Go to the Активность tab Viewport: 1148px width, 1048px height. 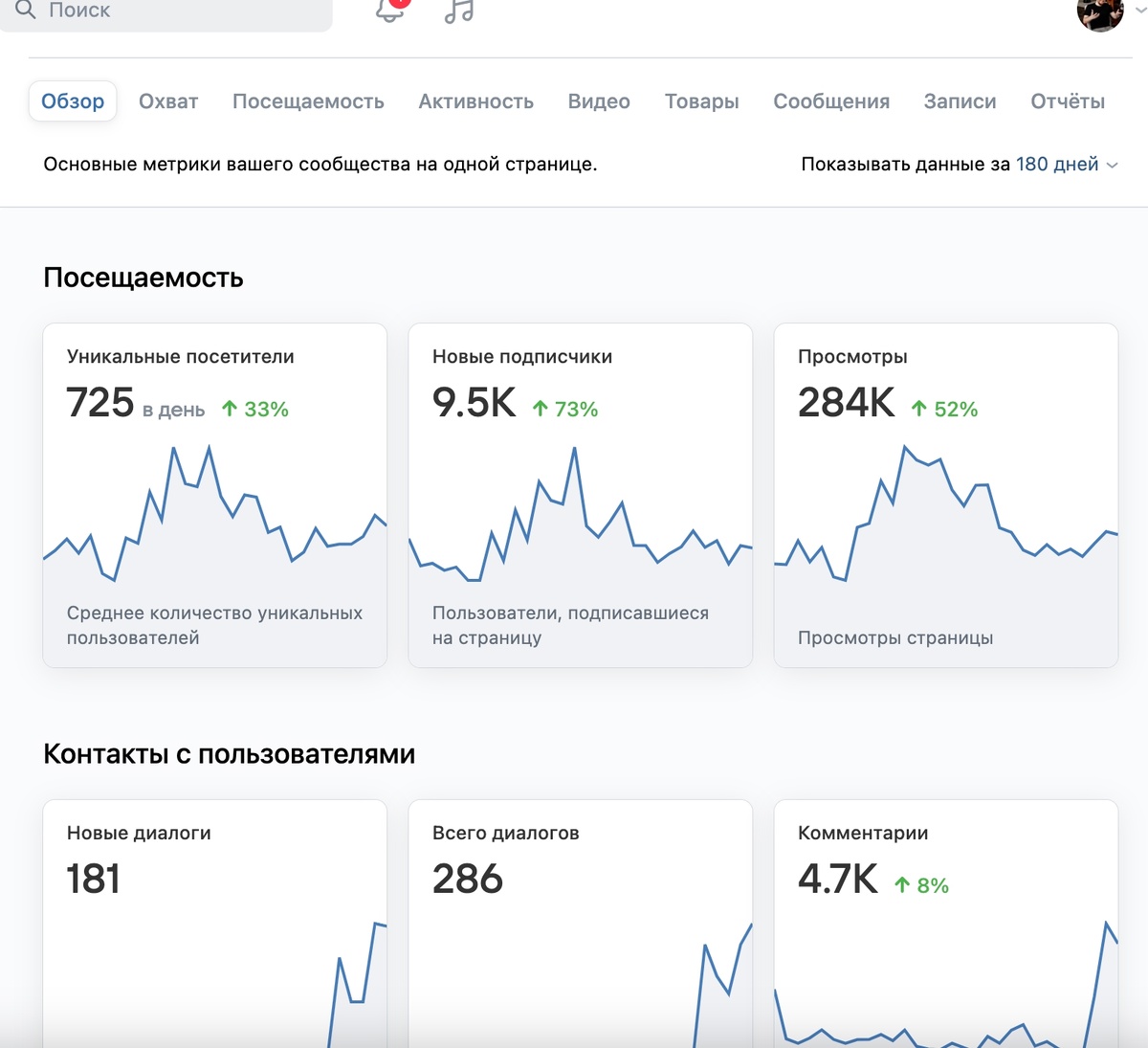click(x=476, y=101)
